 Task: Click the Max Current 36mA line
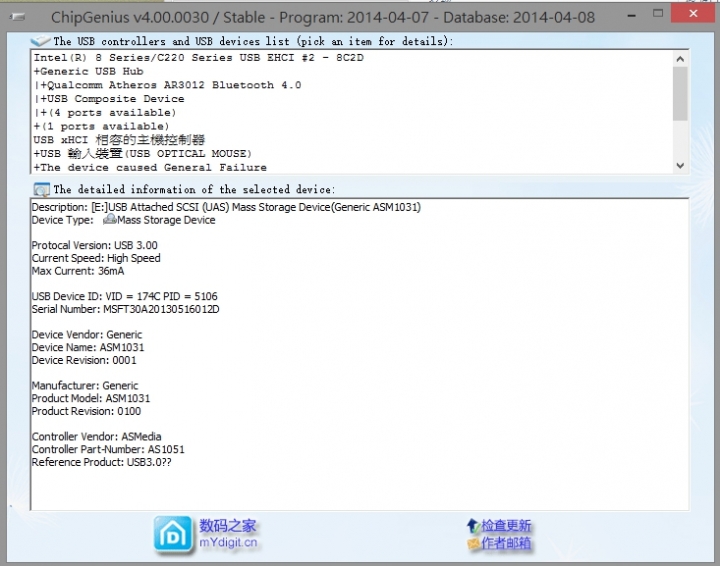coord(78,271)
